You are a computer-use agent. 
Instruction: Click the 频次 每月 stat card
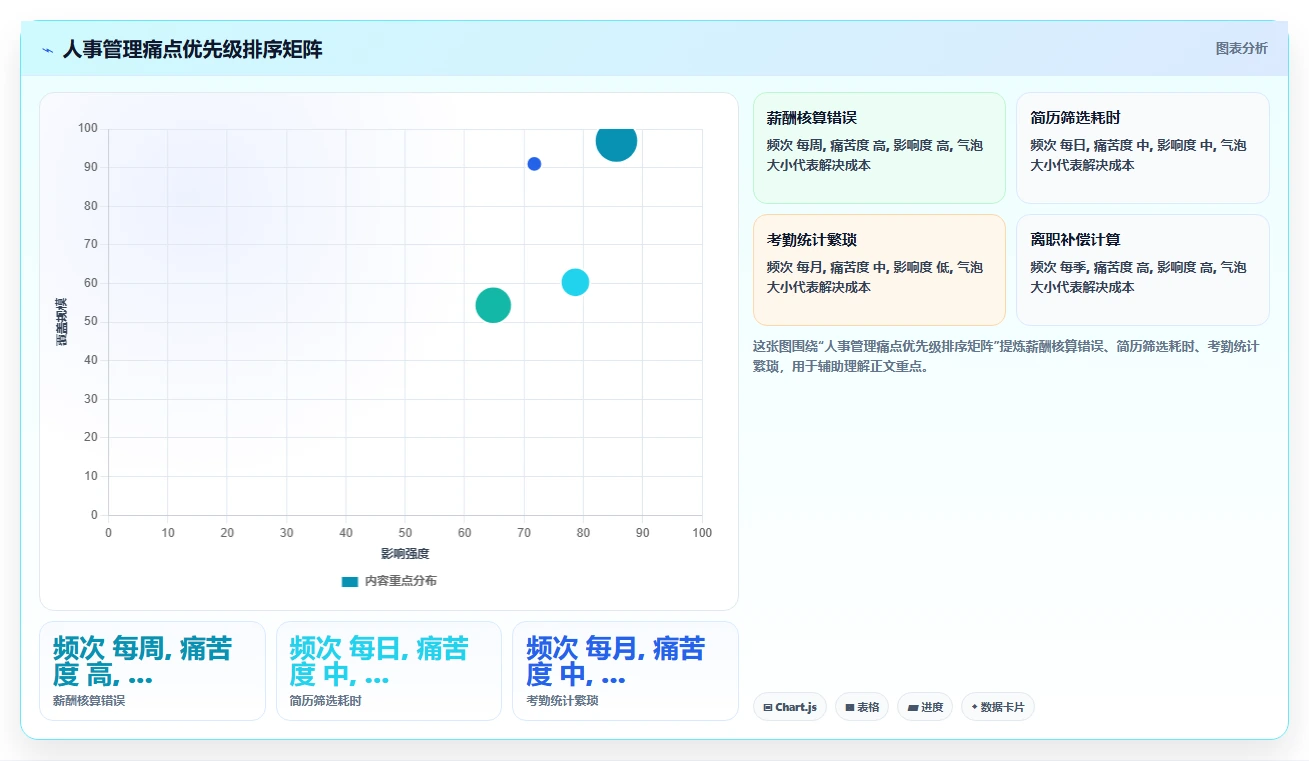(625, 671)
